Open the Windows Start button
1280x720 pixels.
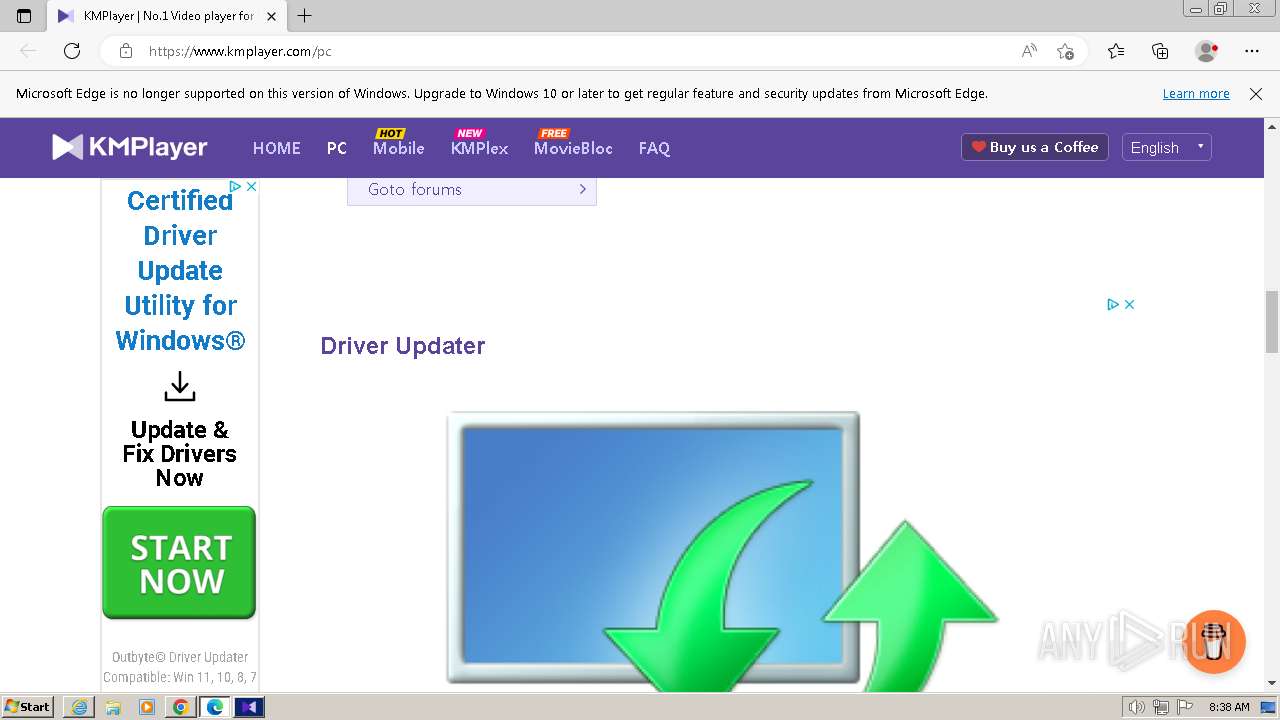28,706
